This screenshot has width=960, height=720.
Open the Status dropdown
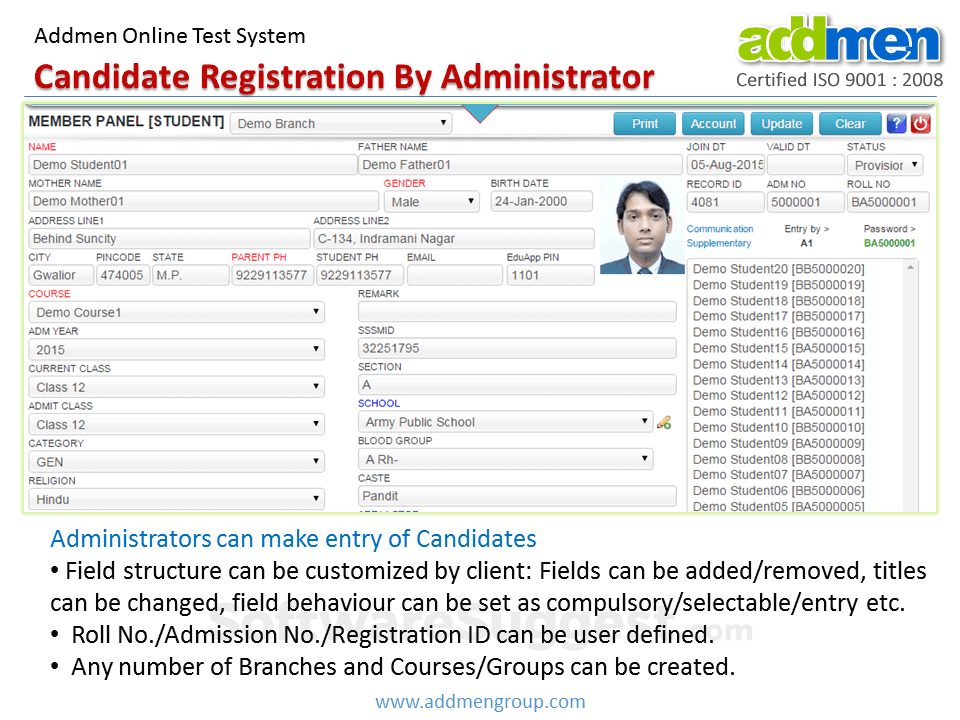(886, 165)
